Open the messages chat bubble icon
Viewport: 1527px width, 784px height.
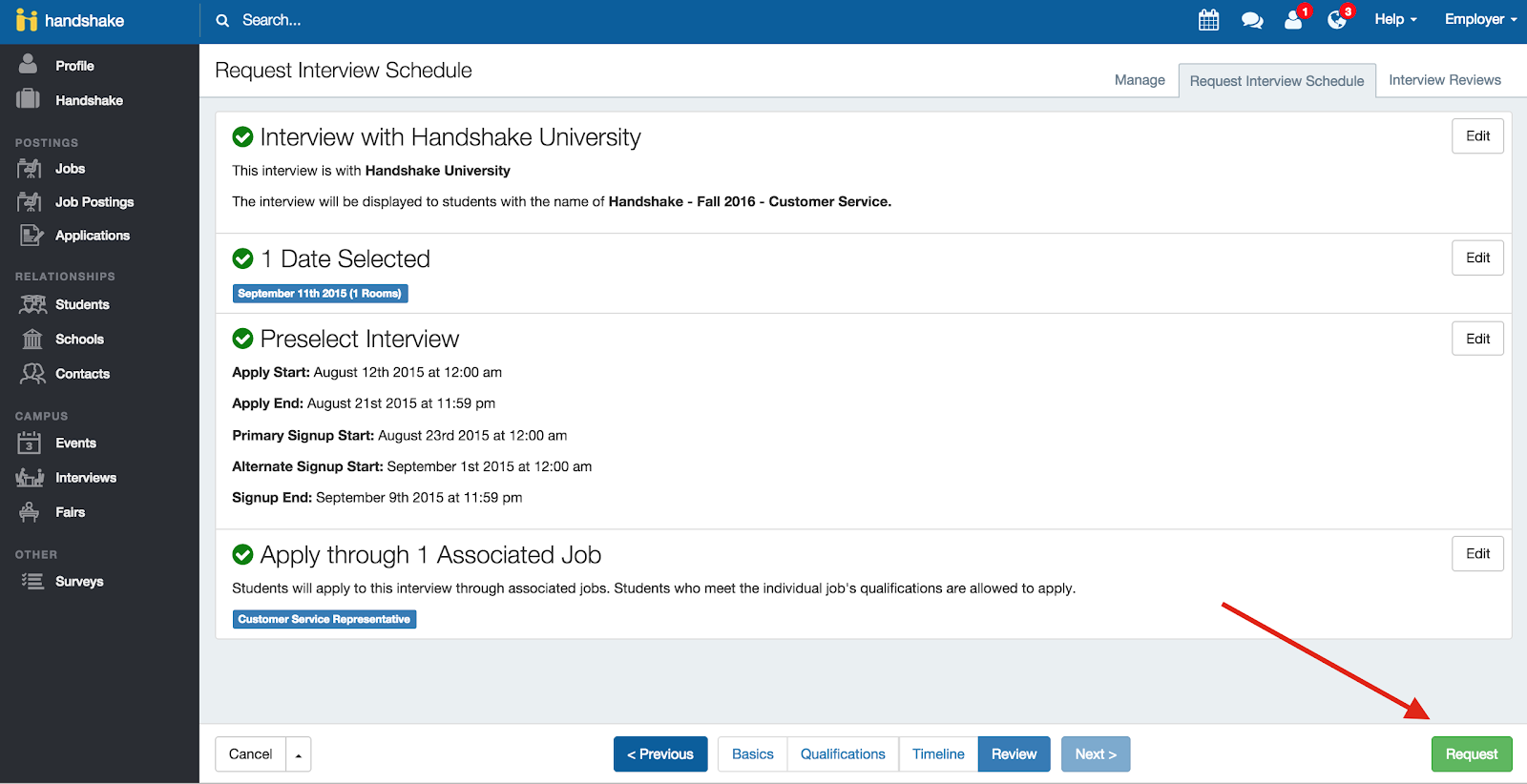(x=1252, y=20)
